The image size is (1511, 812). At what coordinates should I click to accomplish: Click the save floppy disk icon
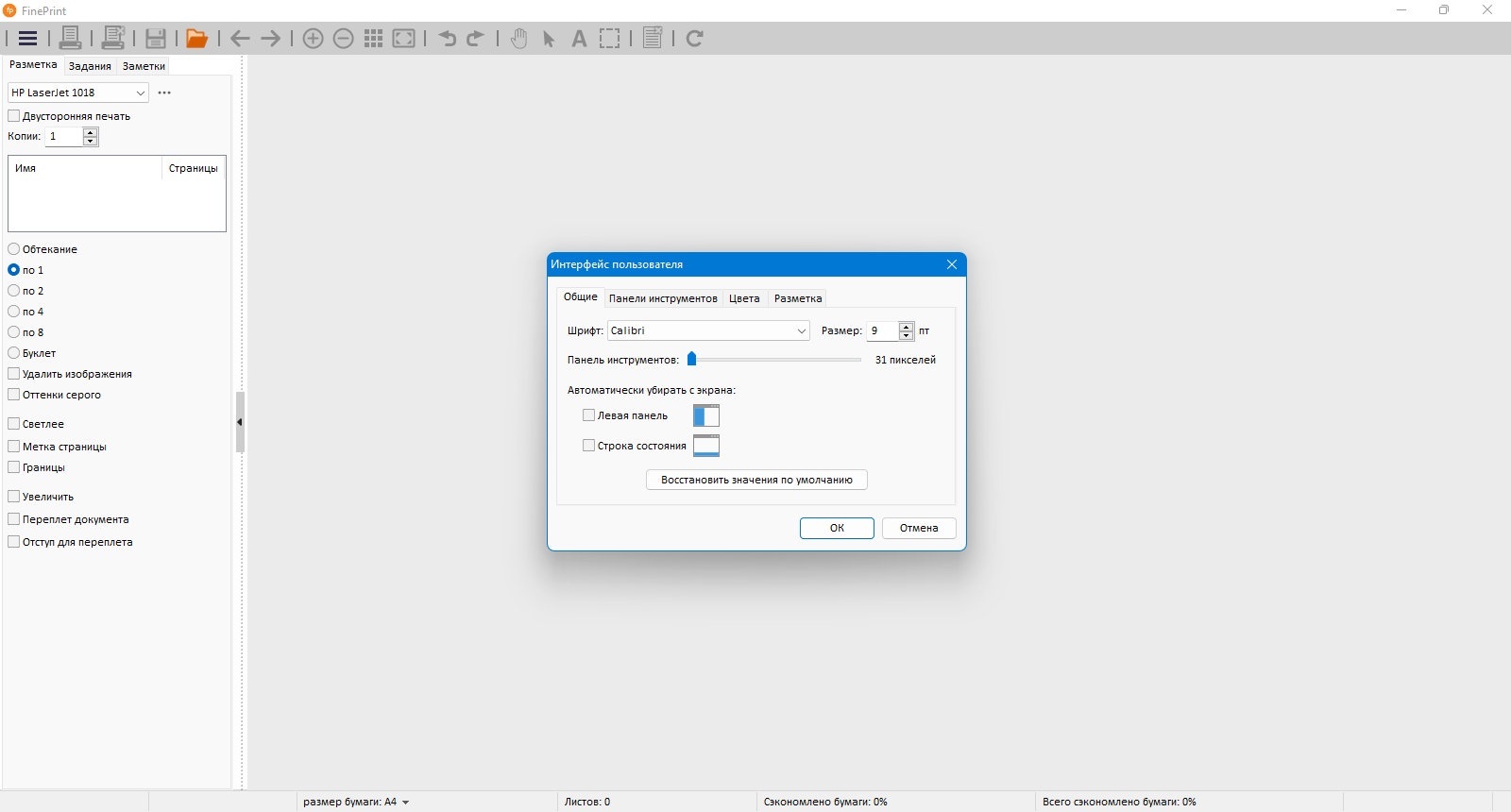click(x=156, y=39)
